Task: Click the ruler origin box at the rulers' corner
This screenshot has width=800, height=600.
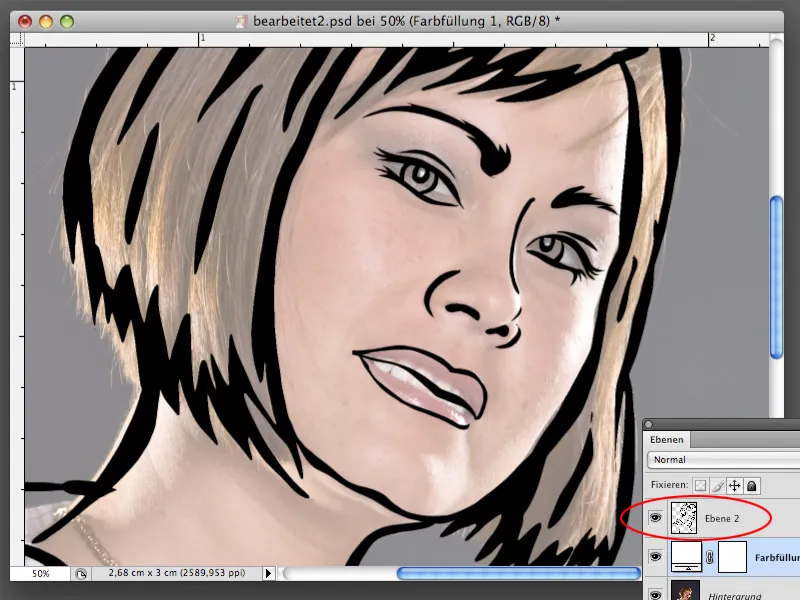Action: (x=17, y=40)
